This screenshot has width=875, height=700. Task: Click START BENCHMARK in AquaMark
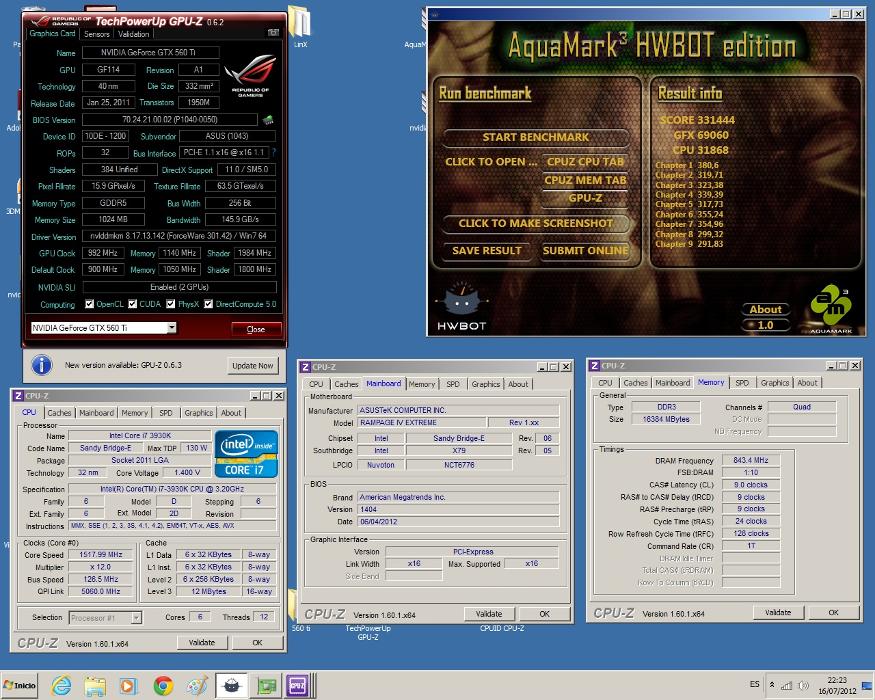[x=536, y=137]
